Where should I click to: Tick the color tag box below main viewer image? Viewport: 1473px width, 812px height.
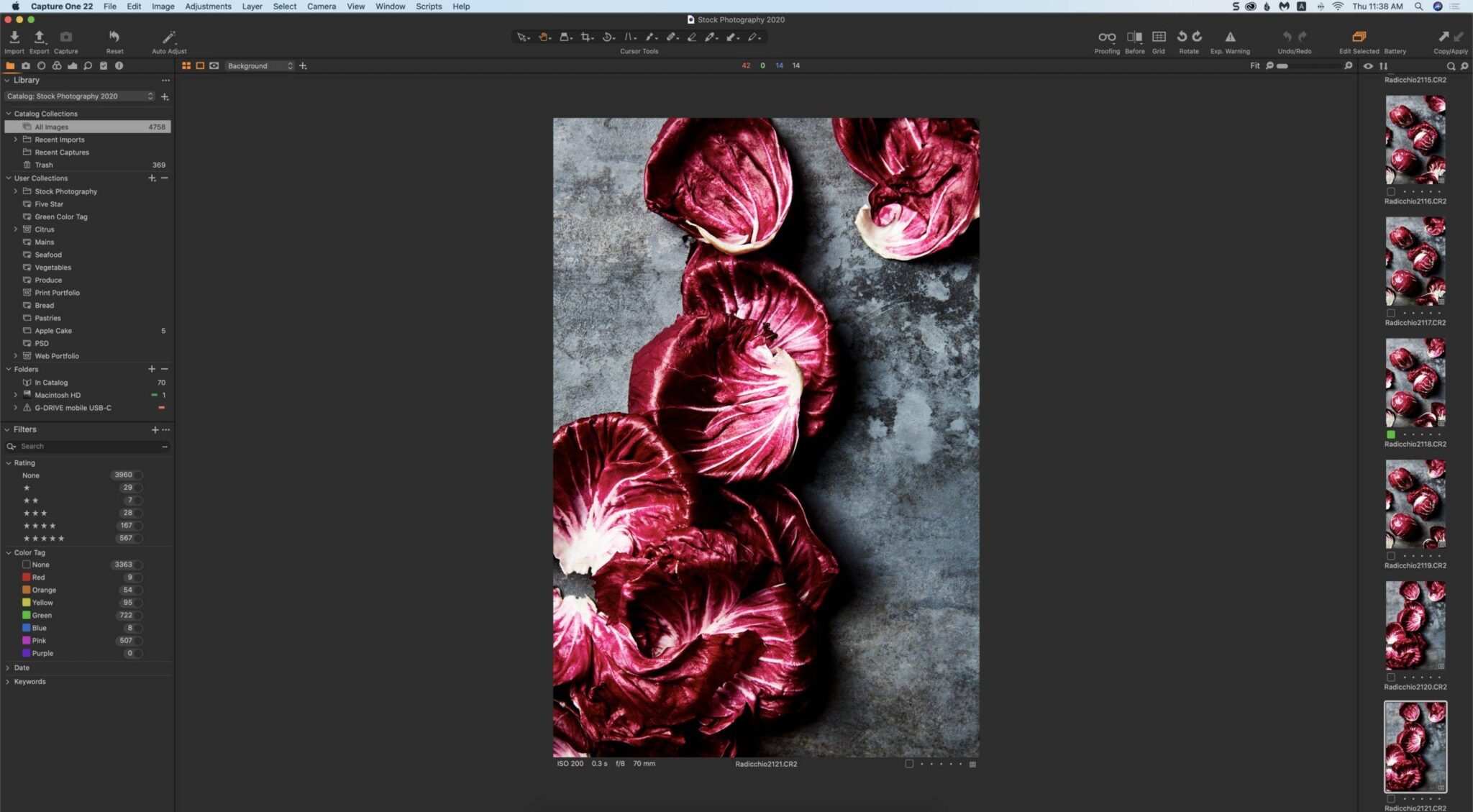tap(909, 764)
